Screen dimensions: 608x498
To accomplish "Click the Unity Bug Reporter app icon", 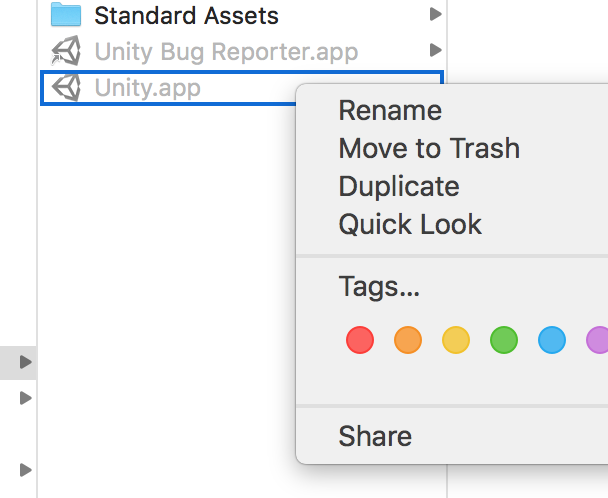I will tap(67, 51).
